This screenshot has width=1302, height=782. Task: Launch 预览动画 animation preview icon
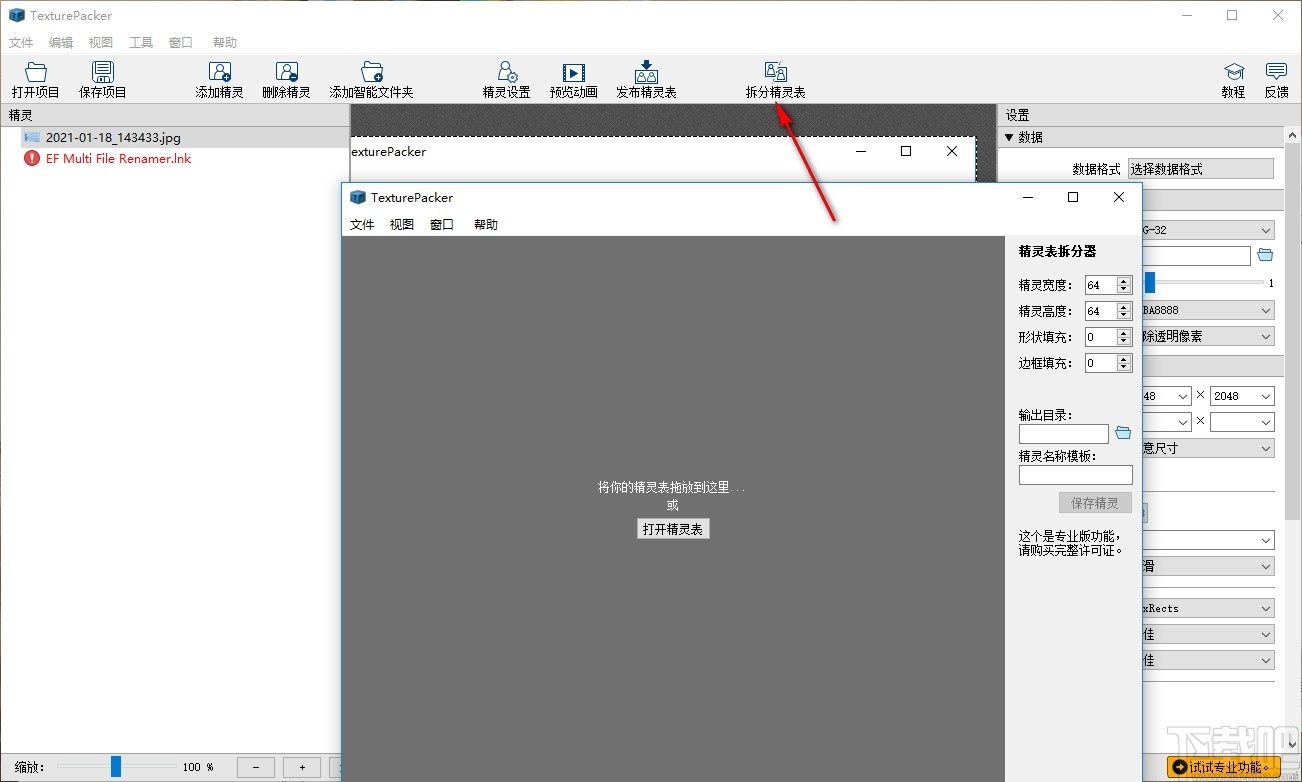point(574,80)
